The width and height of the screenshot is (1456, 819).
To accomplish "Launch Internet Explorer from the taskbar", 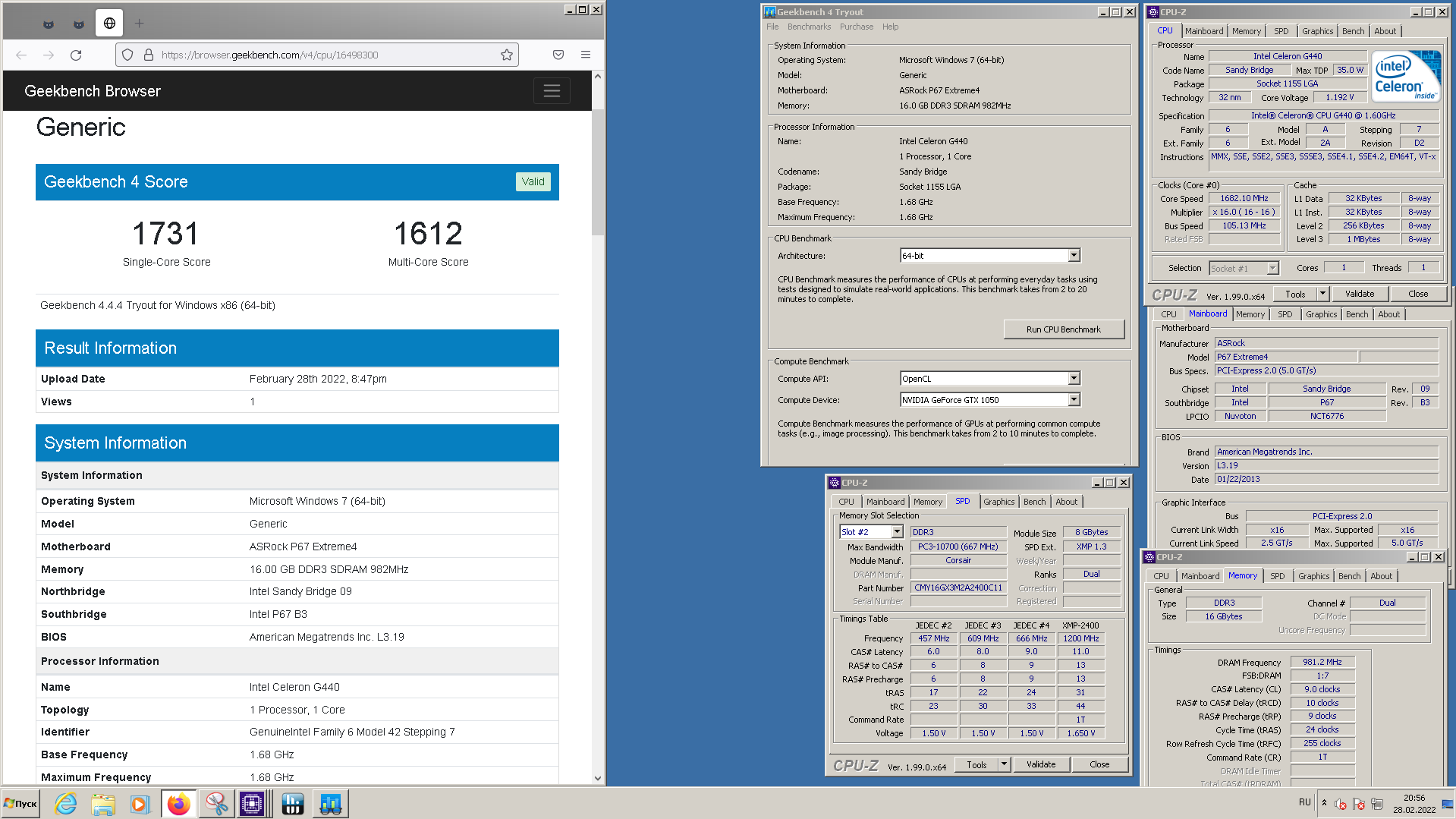I will coord(66,804).
